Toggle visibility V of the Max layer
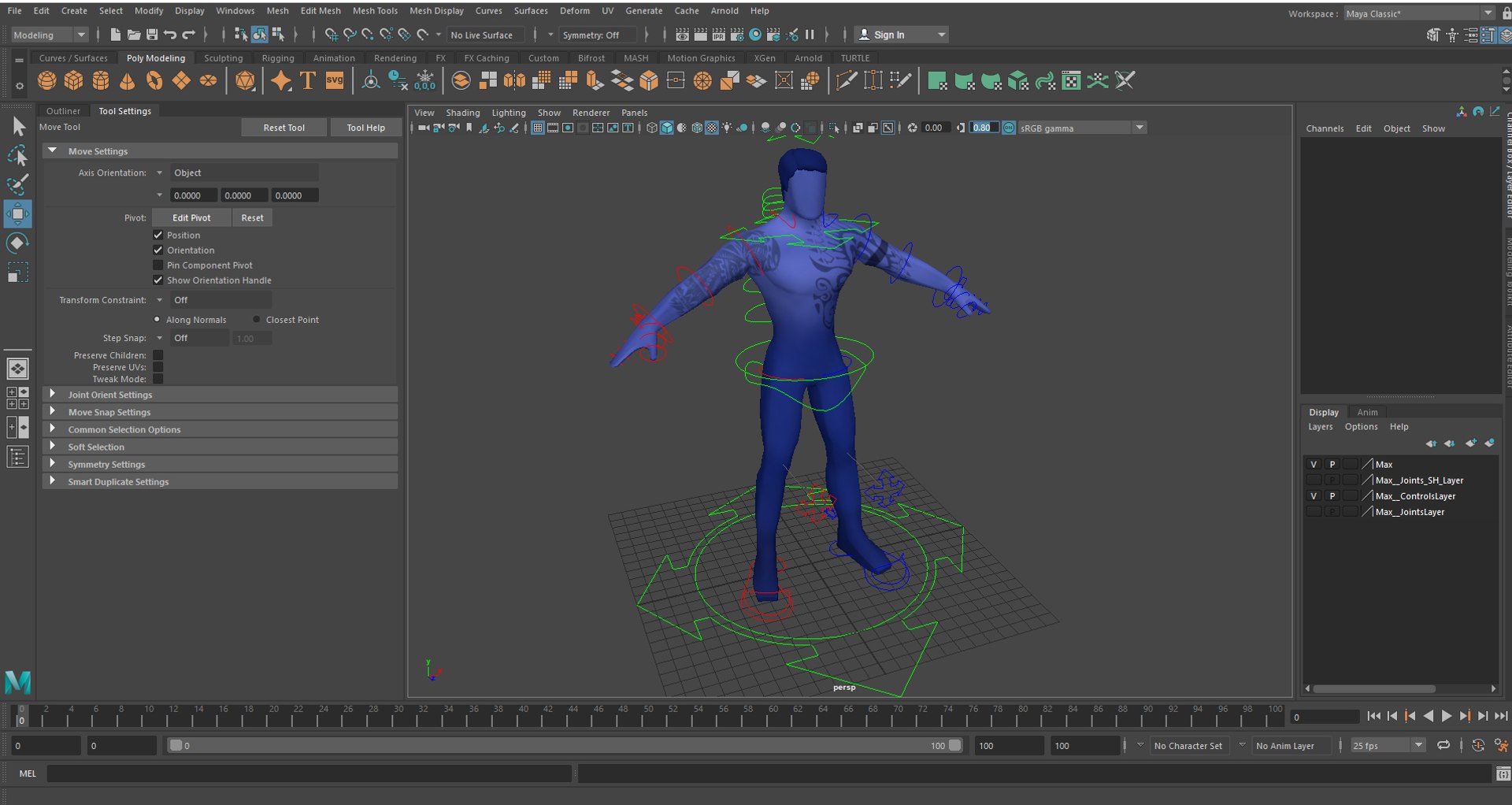Screen dimensions: 1512x805 click(1314, 464)
